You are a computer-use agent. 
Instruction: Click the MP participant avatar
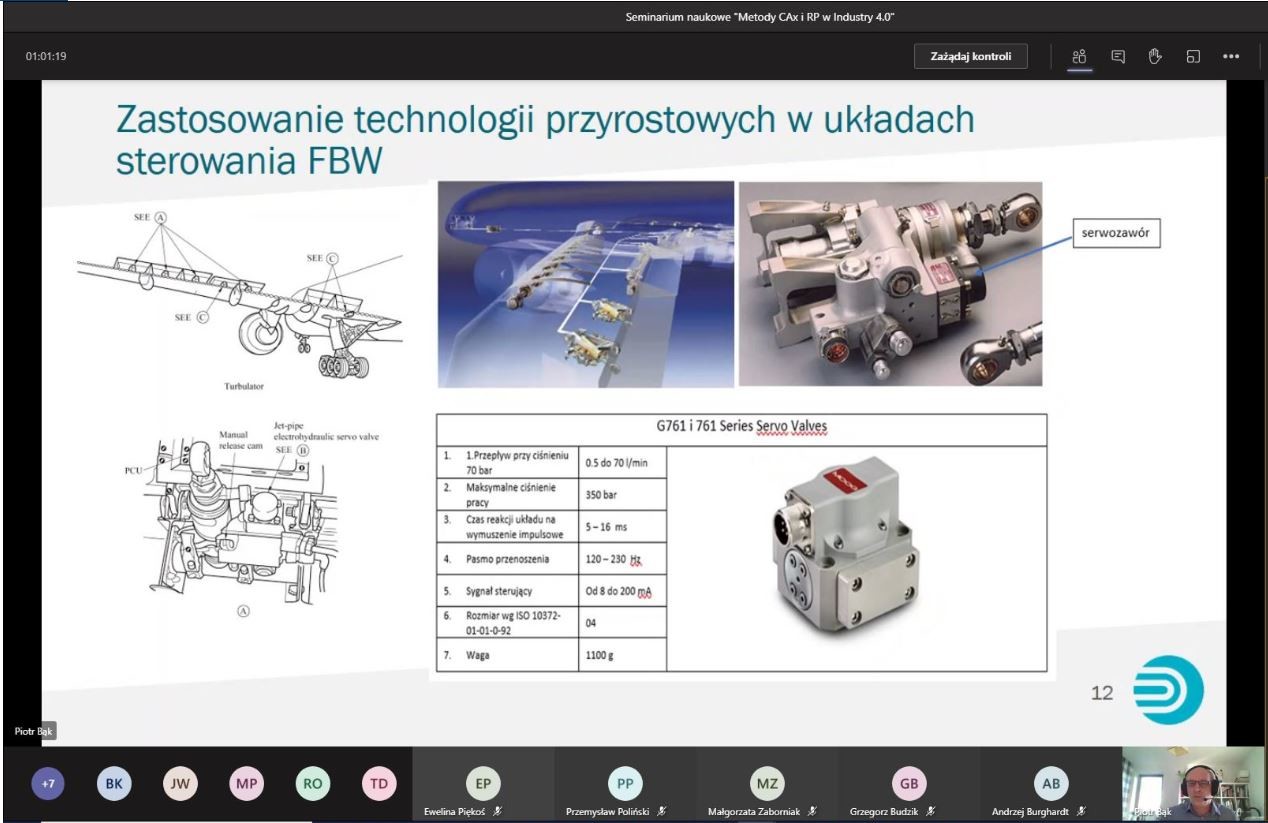245,785
